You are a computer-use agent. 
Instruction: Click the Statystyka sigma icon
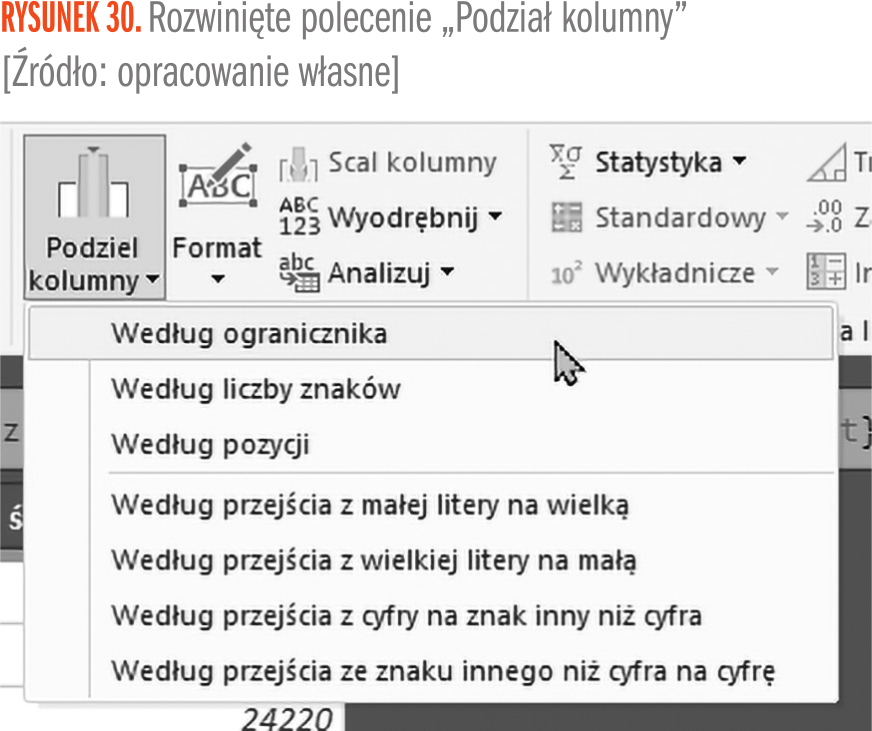pos(565,162)
